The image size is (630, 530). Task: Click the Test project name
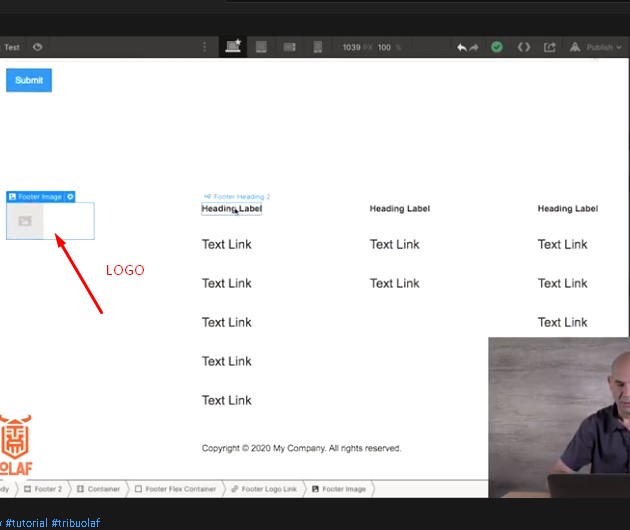pyautogui.click(x=12, y=47)
